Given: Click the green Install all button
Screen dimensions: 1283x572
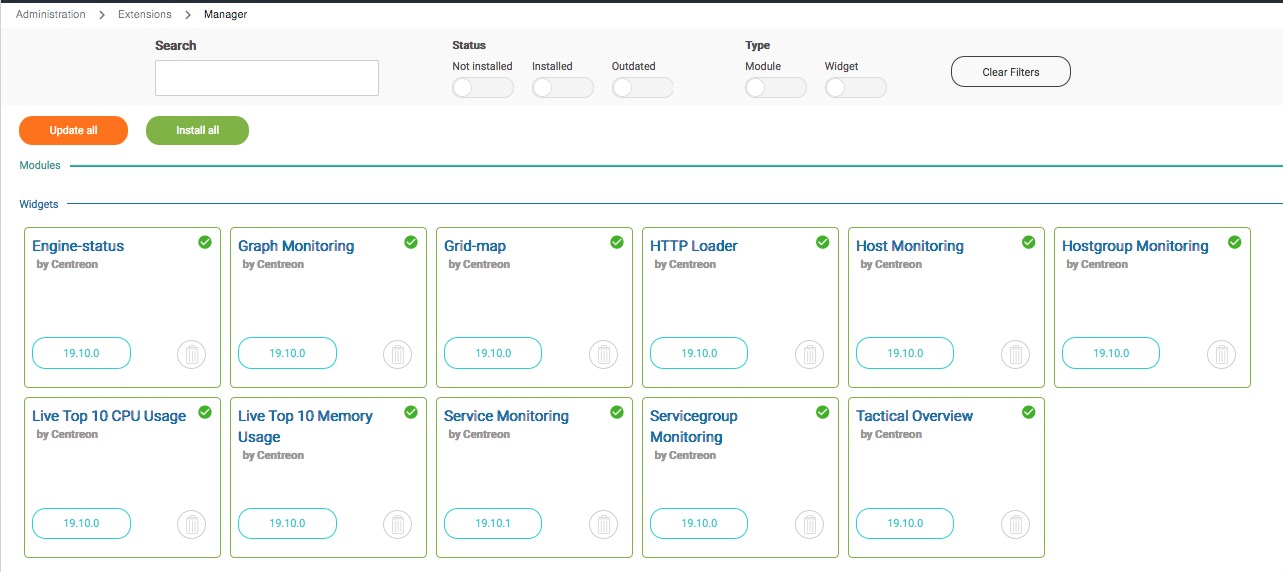Looking at the screenshot, I should click(197, 131).
